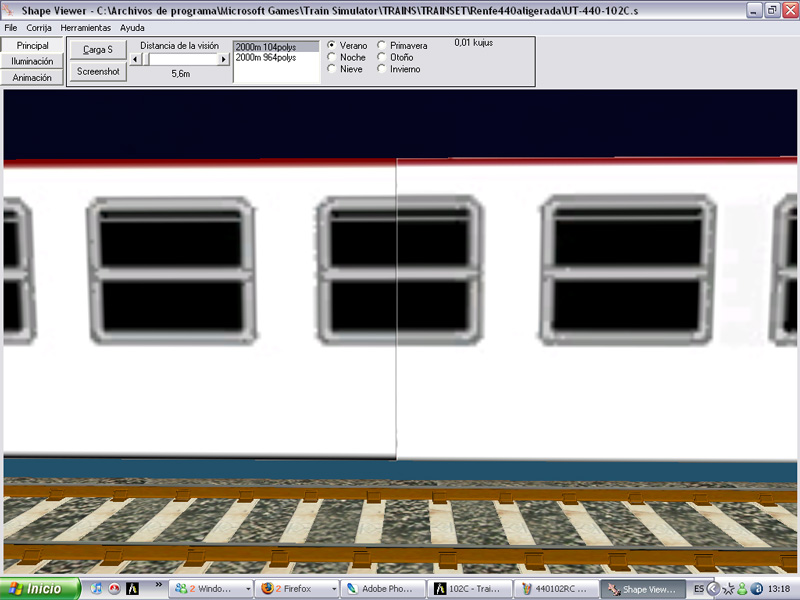Open the Herramientas menu

pyautogui.click(x=85, y=28)
